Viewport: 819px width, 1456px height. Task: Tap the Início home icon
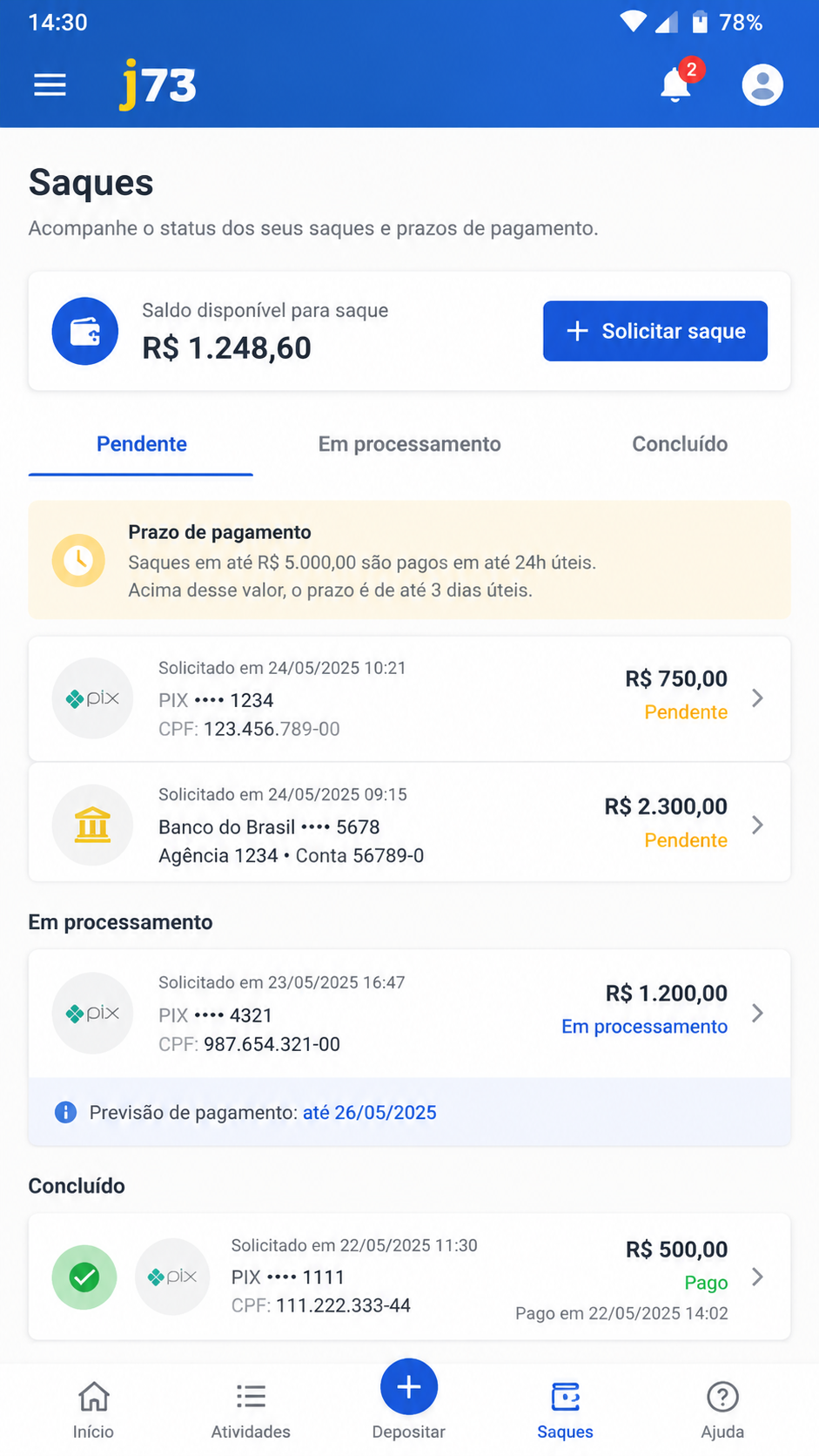click(x=93, y=1397)
